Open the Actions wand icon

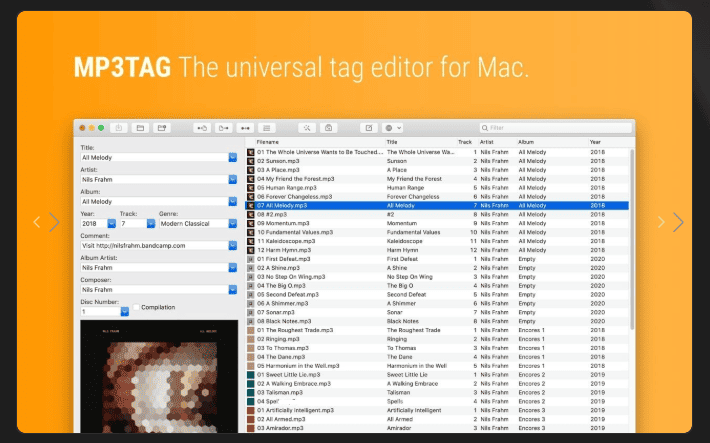307,128
